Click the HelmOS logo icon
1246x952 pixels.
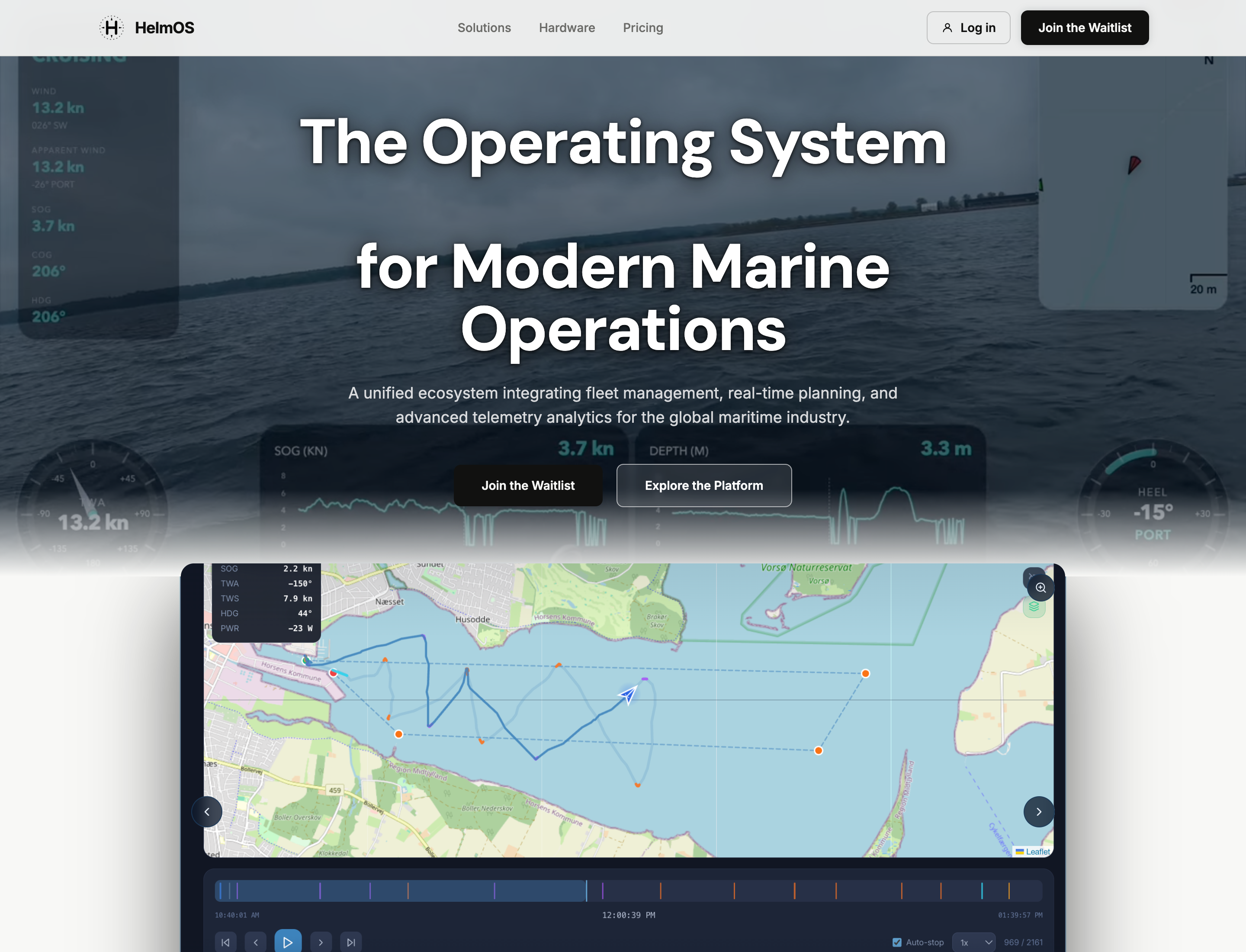pyautogui.click(x=112, y=28)
